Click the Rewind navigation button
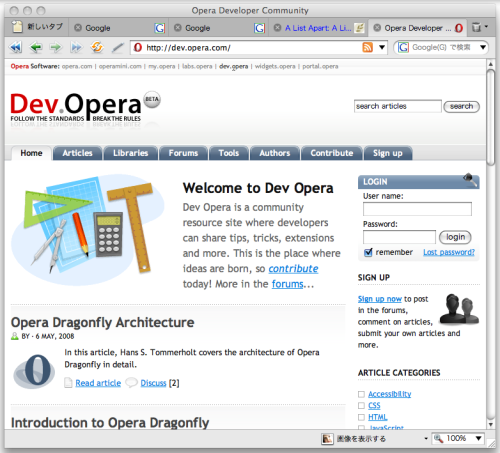This screenshot has width=500, height=453. coord(15,48)
